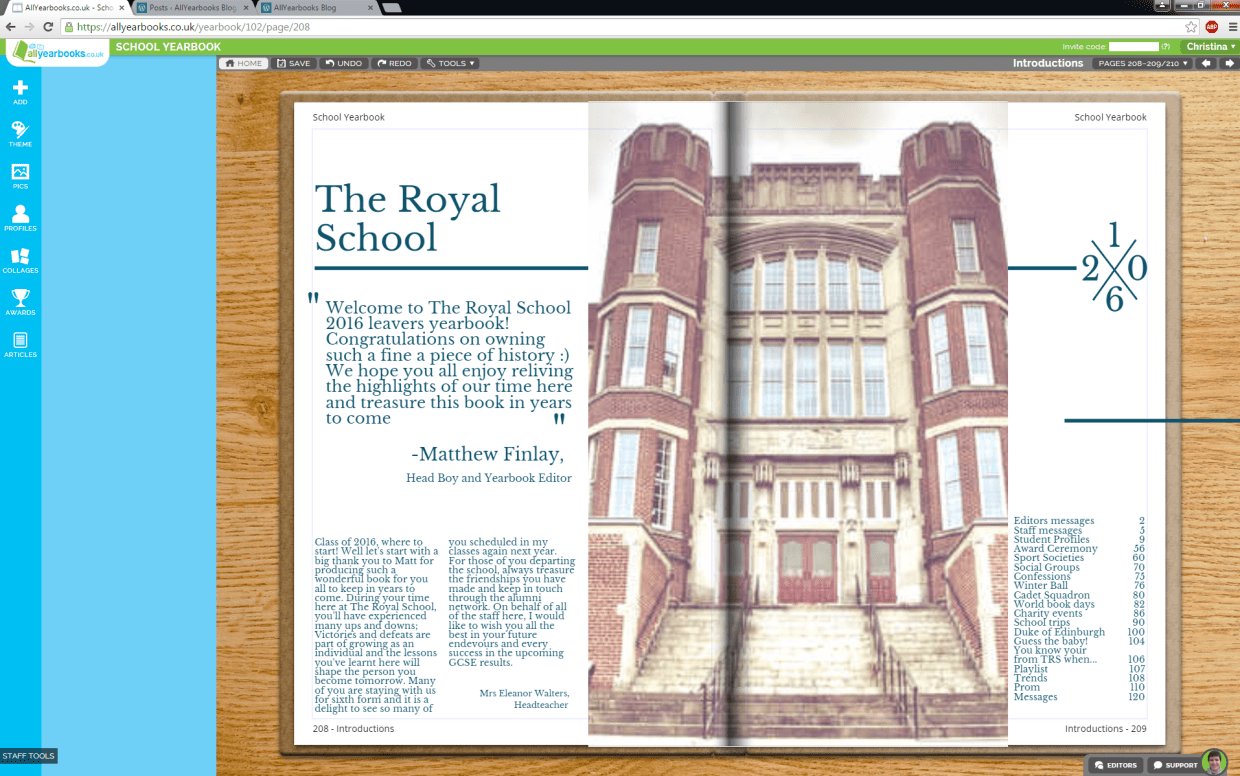Open the AWARDS panel
Viewport: 1240px width, 776px height.
point(20,304)
